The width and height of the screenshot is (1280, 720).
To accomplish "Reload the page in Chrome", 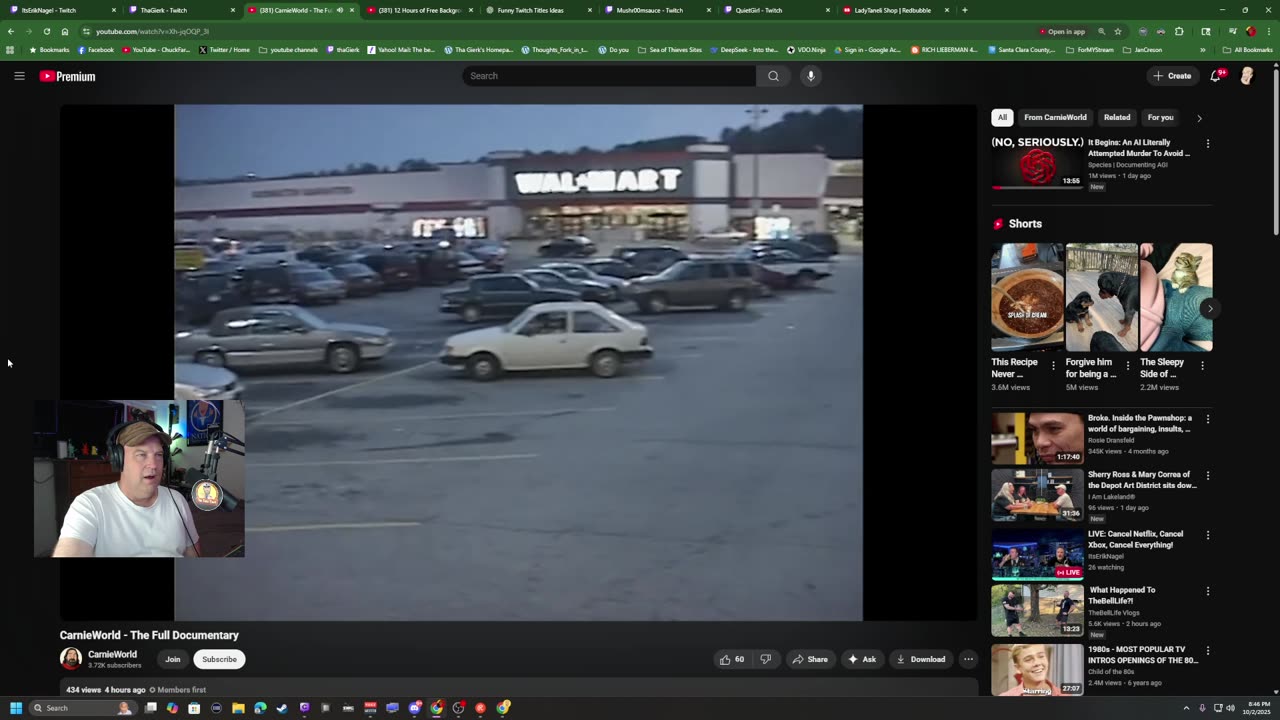I will click(x=46, y=31).
